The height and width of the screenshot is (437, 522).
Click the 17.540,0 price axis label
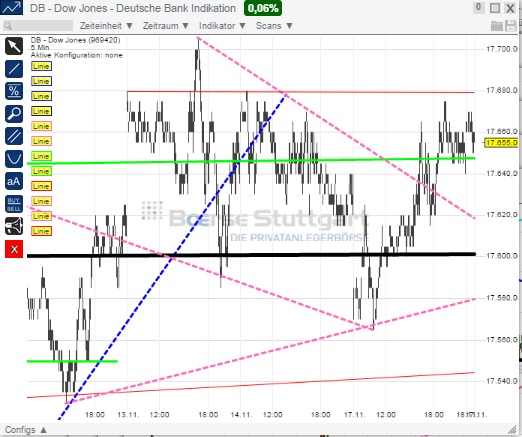[x=502, y=381]
